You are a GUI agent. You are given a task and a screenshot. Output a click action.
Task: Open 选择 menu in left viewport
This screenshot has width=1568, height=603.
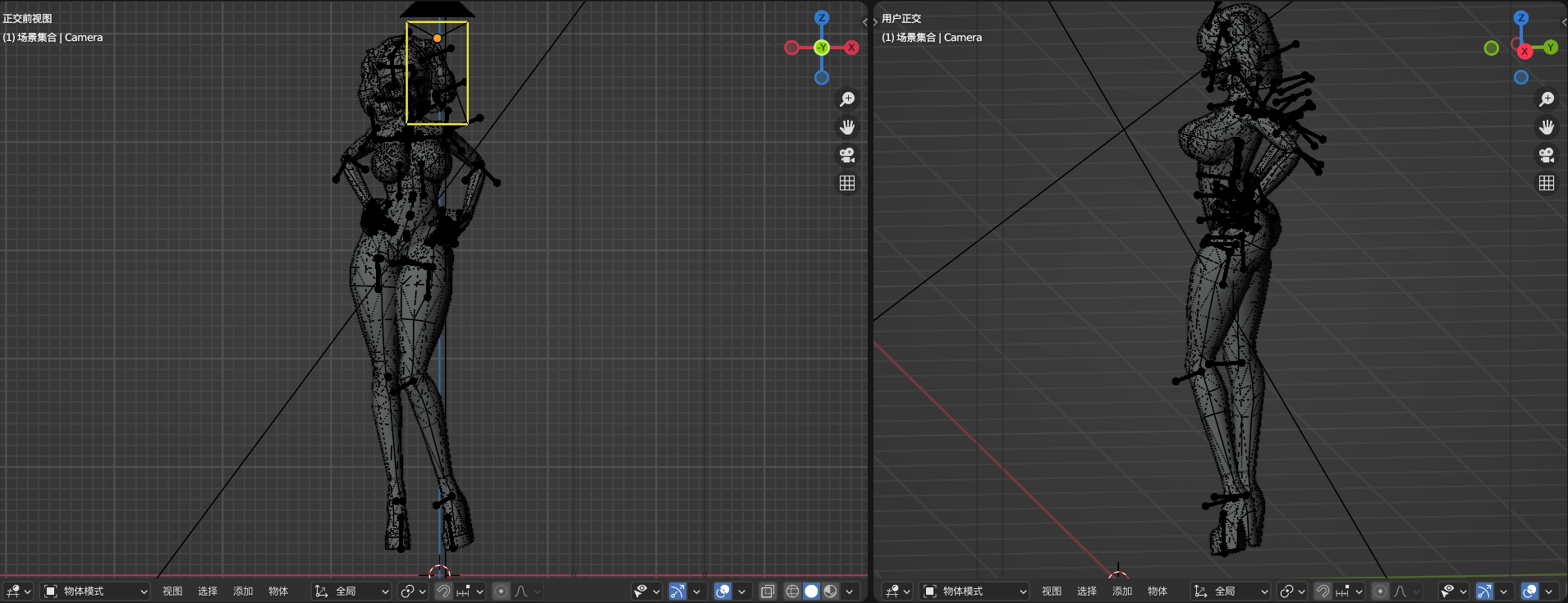pyautogui.click(x=208, y=591)
